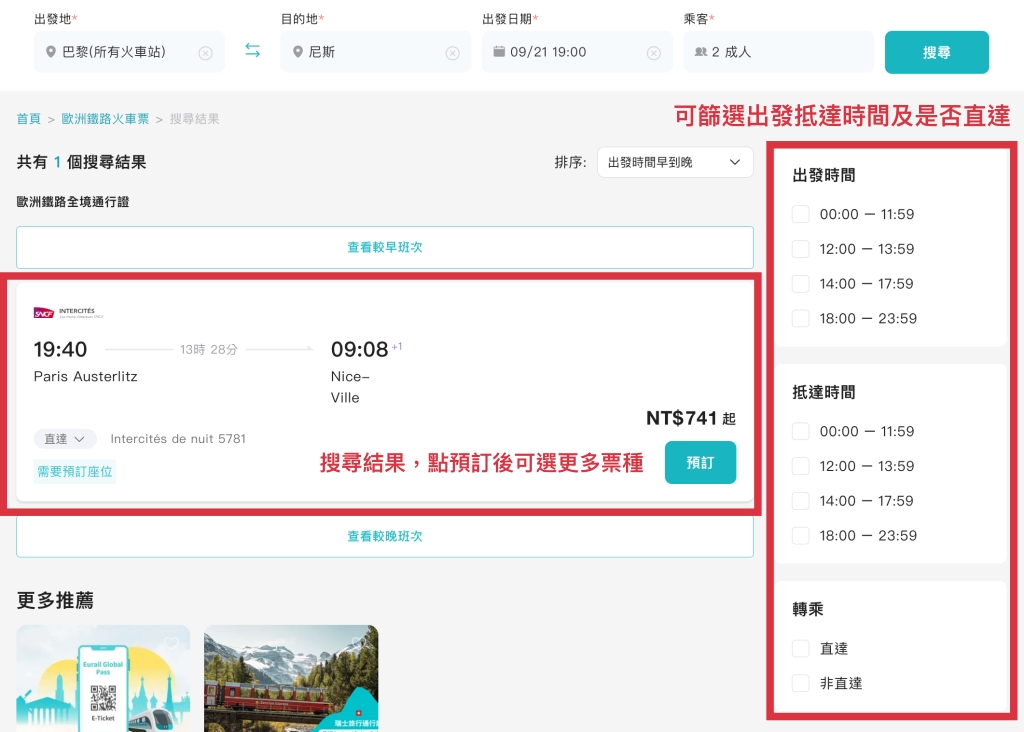Click the price NT$741 起
This screenshot has height=732, width=1024.
click(x=691, y=418)
